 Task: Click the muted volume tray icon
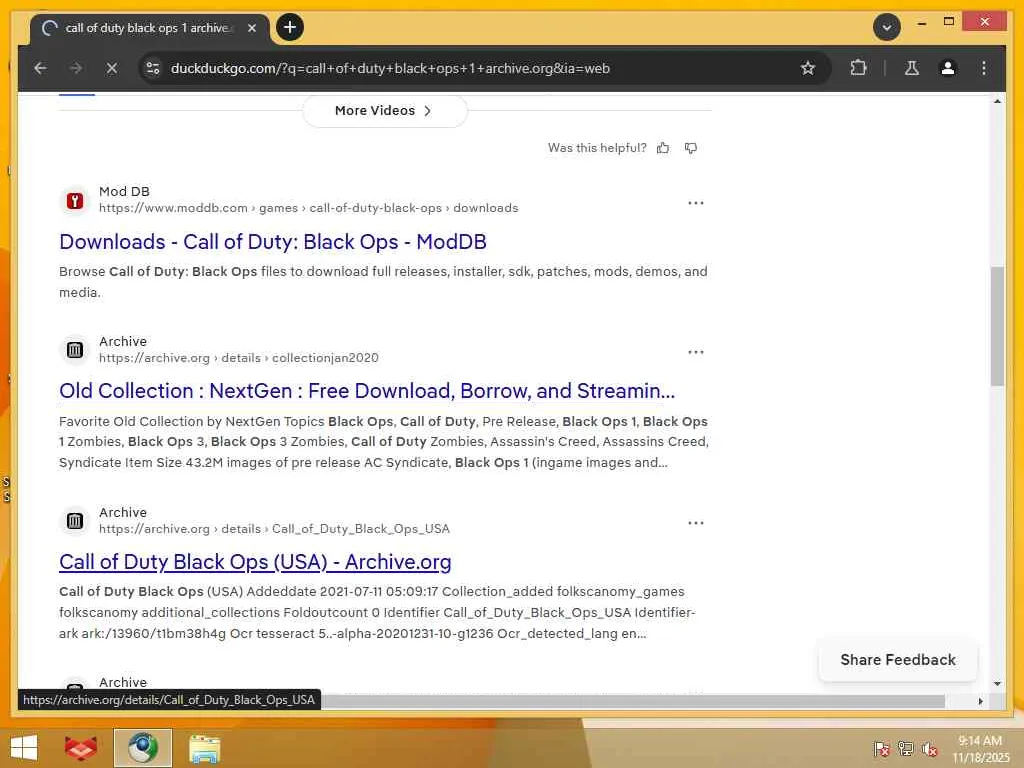929,749
